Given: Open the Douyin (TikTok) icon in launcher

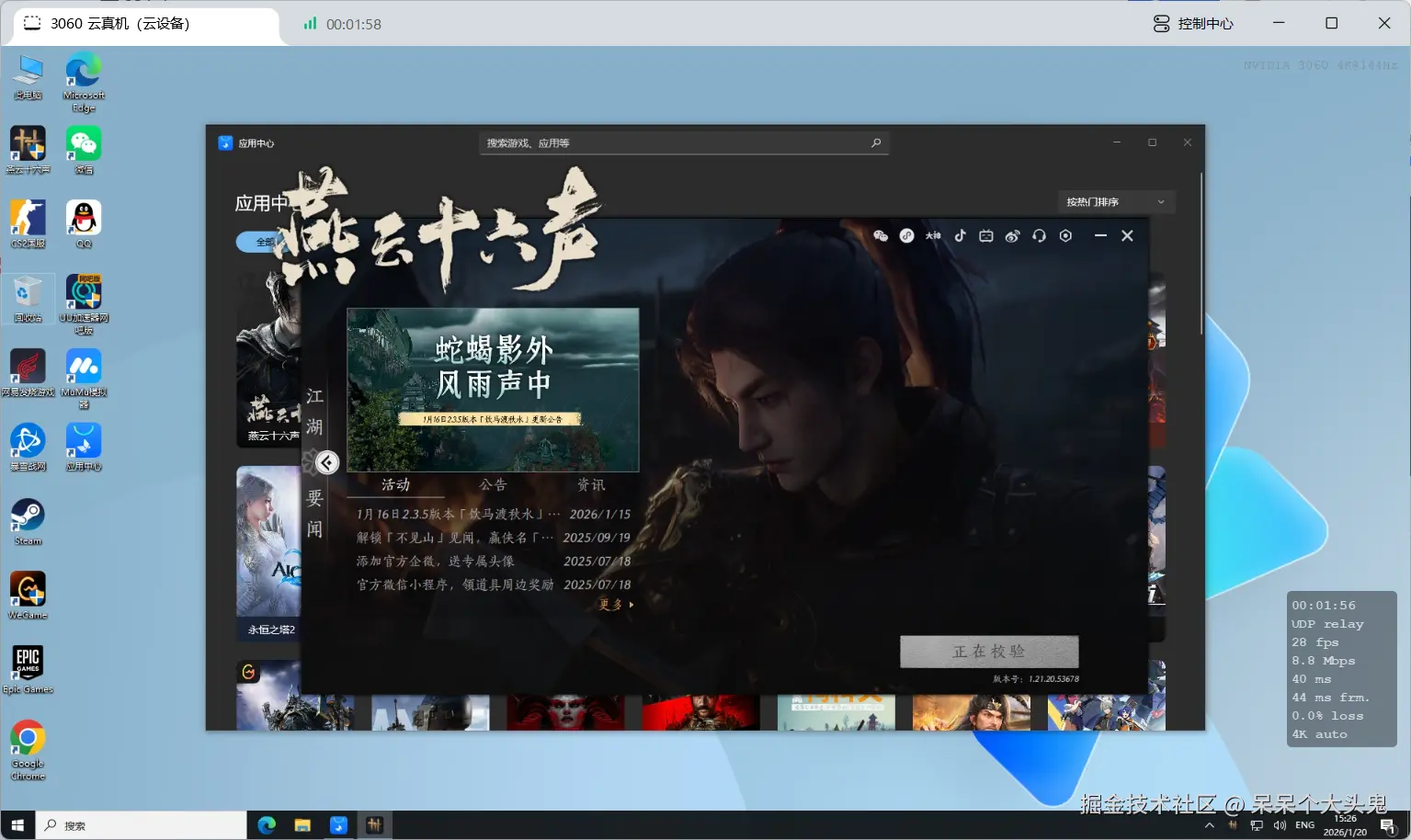Looking at the screenshot, I should tap(960, 236).
